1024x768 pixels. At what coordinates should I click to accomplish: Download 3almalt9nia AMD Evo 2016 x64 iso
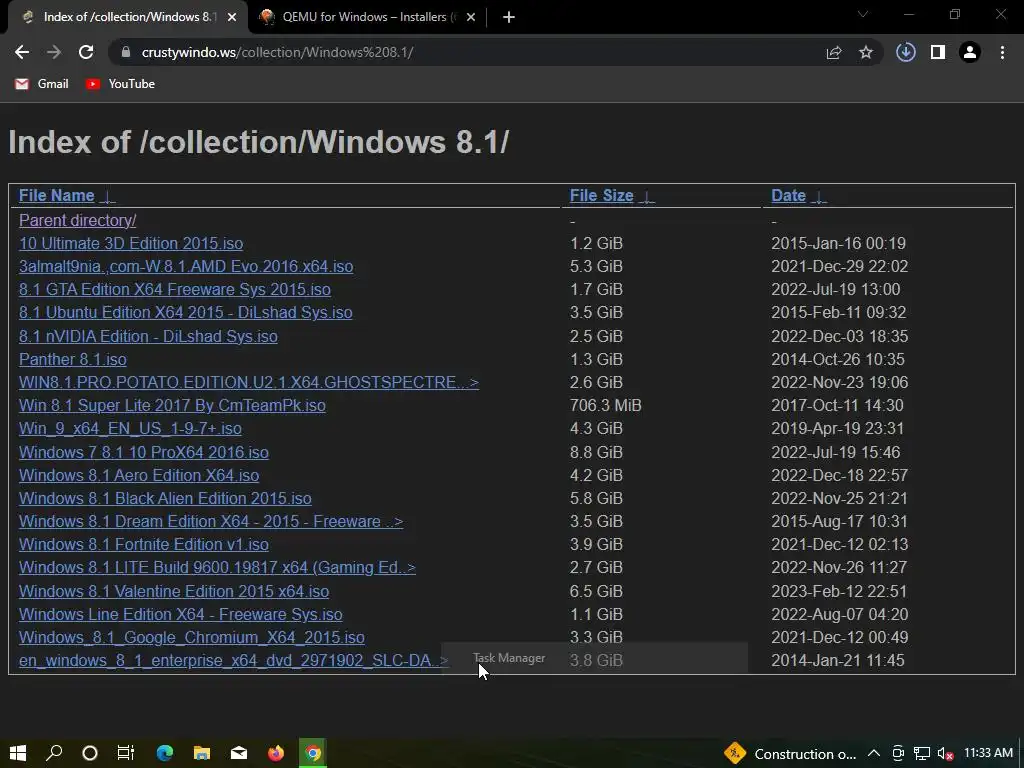click(186, 266)
